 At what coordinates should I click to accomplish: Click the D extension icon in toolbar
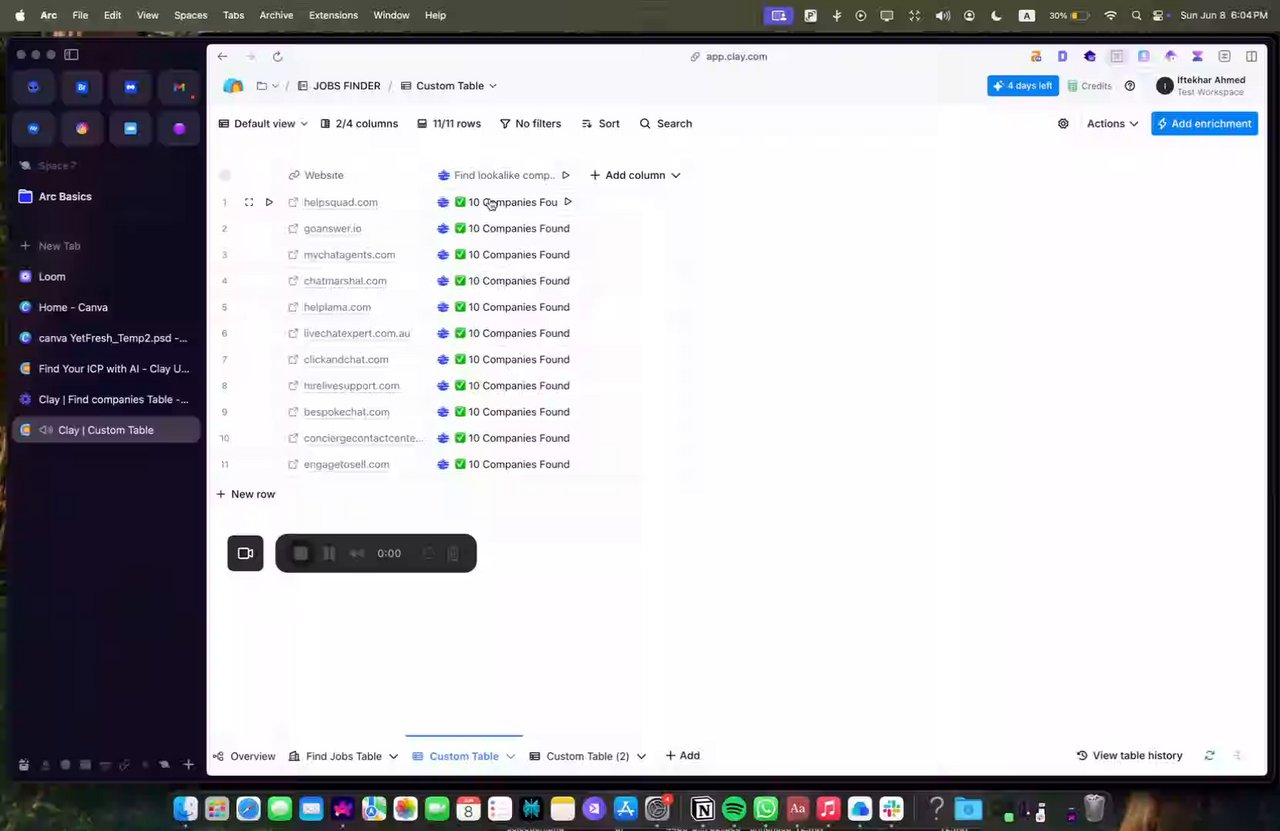pos(1063,57)
